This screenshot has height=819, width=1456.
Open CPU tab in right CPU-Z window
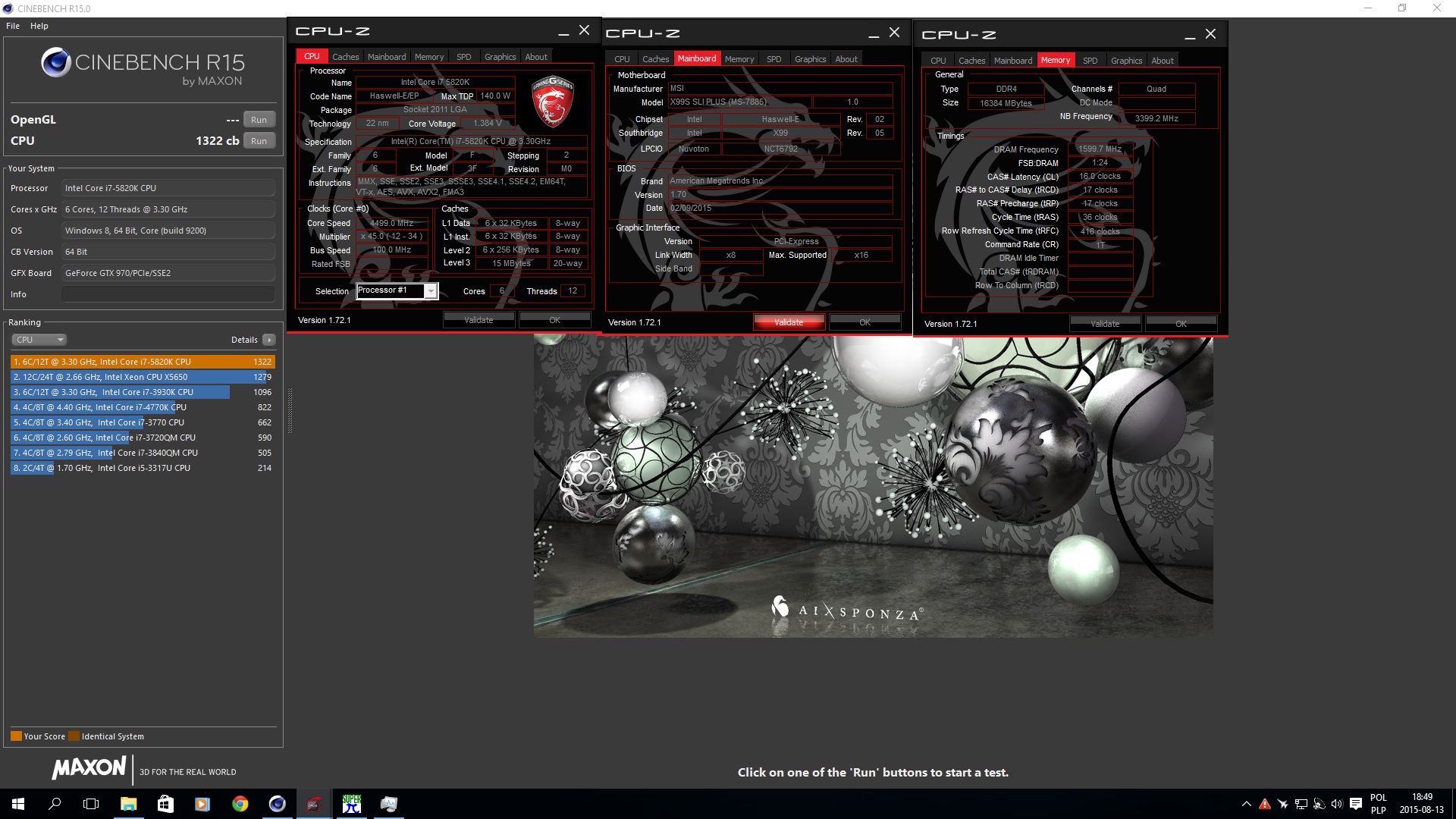coord(939,61)
